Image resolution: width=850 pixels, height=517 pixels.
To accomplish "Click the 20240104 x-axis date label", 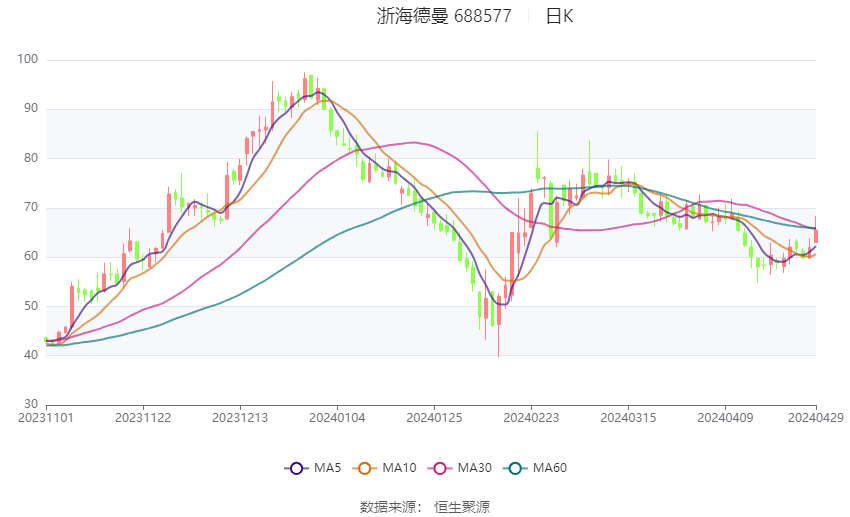I will [x=337, y=418].
